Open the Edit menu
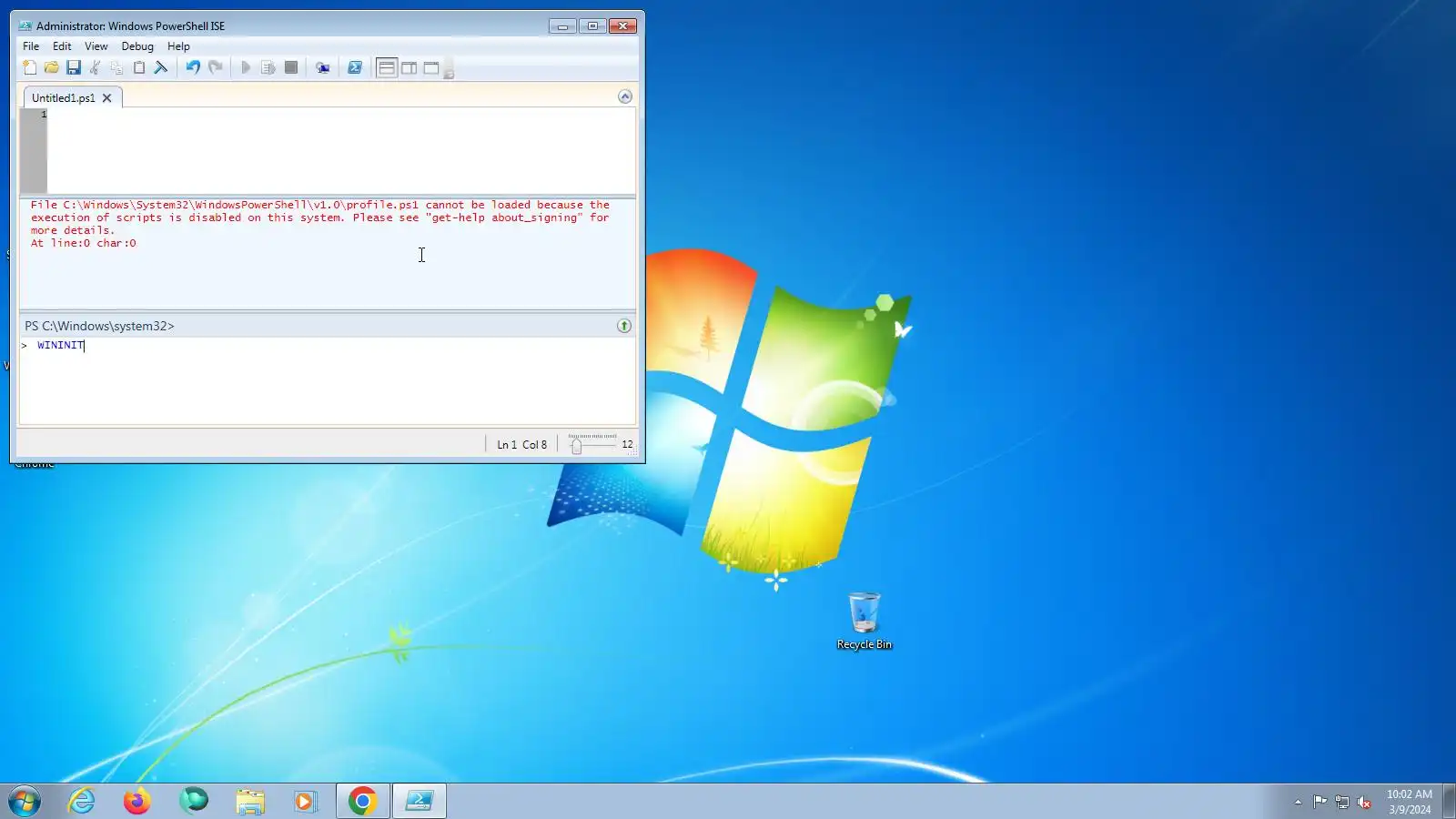 pos(62,46)
